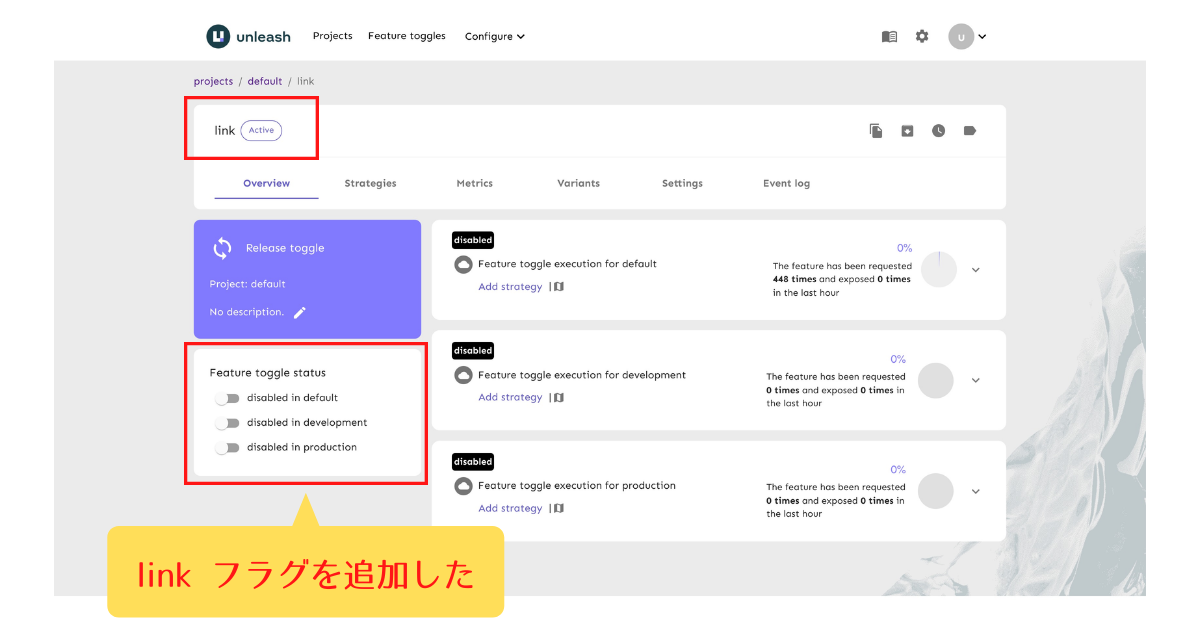Click disabled badge on default card
1200x630 pixels.
point(473,240)
